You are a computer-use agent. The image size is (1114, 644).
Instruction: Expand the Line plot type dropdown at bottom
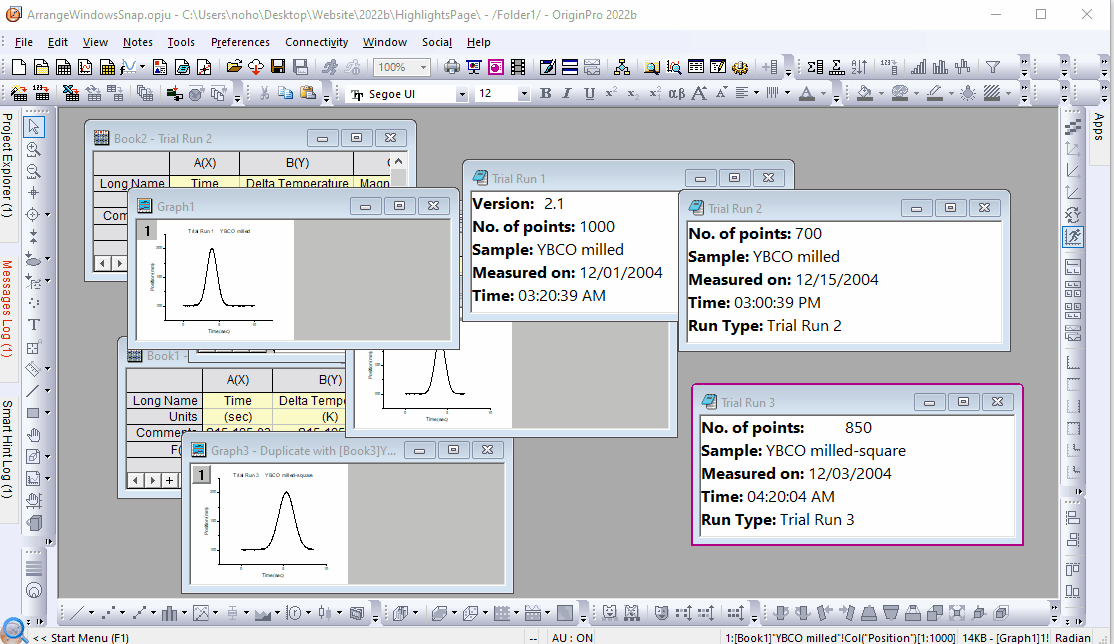(x=91, y=613)
